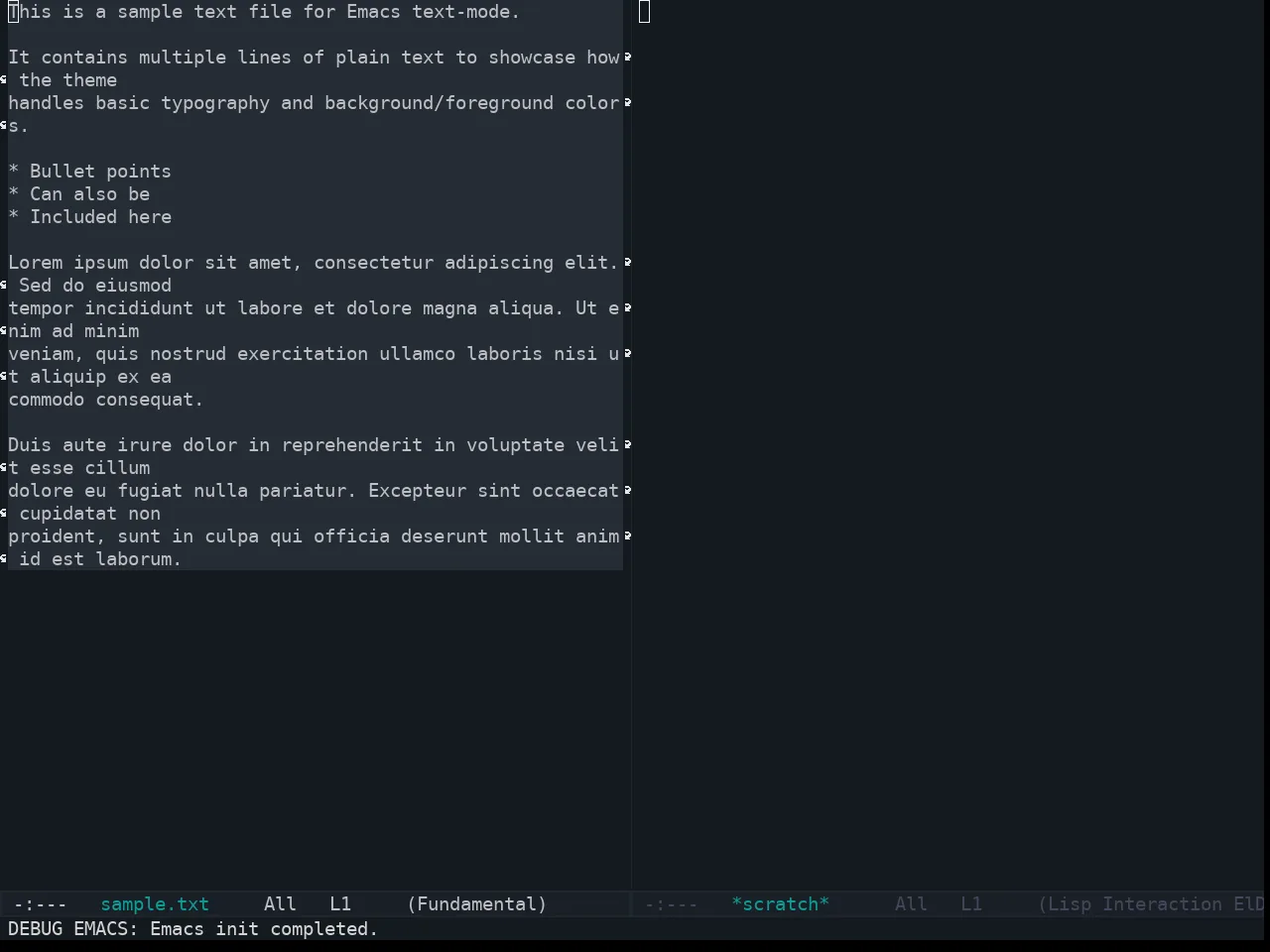The height and width of the screenshot is (952, 1270).
Task: Click the wrap arrow after "sint occaecat"
Action: tap(627, 491)
